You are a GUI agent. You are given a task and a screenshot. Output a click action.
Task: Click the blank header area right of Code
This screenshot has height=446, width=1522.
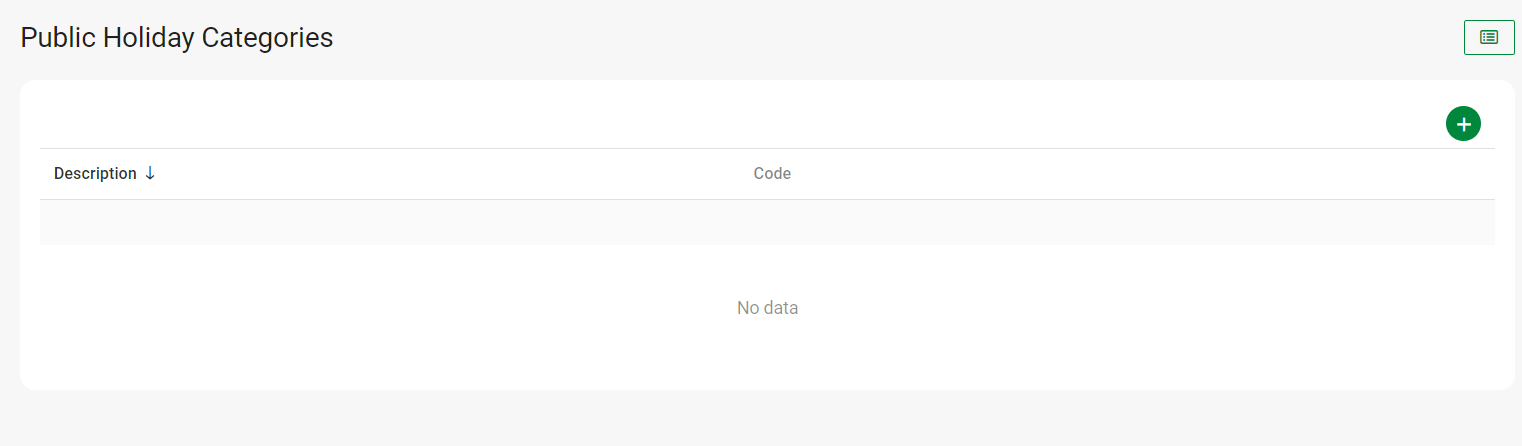click(1150, 174)
